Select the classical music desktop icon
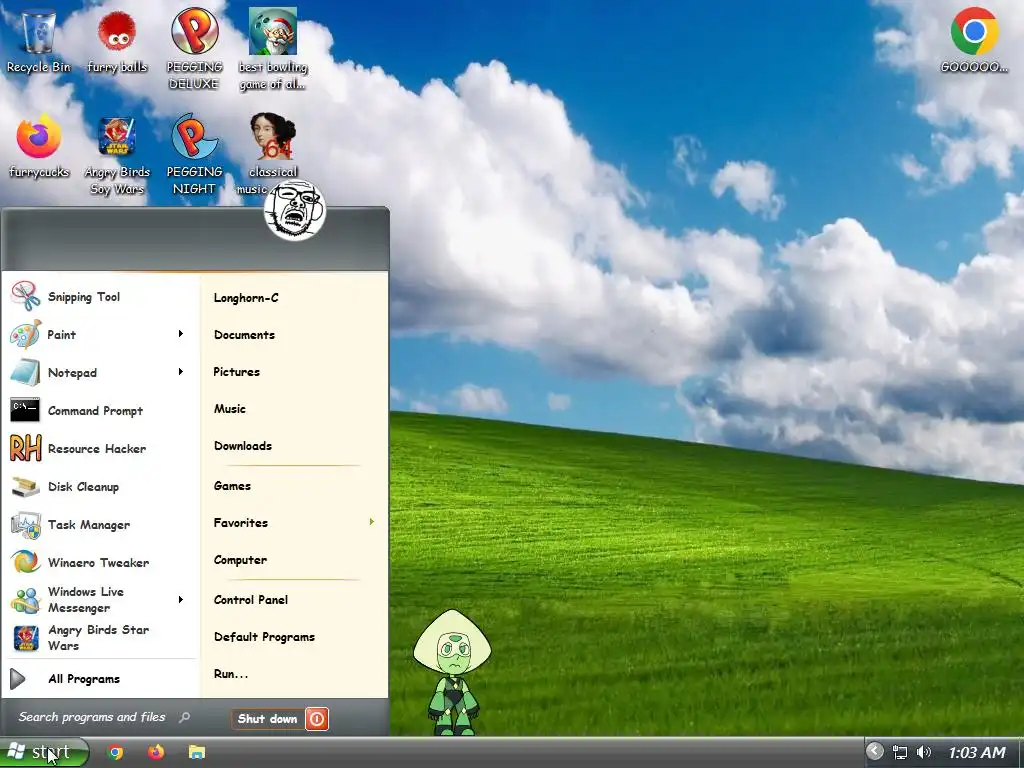Screen dimensions: 1024x768 tap(273, 155)
